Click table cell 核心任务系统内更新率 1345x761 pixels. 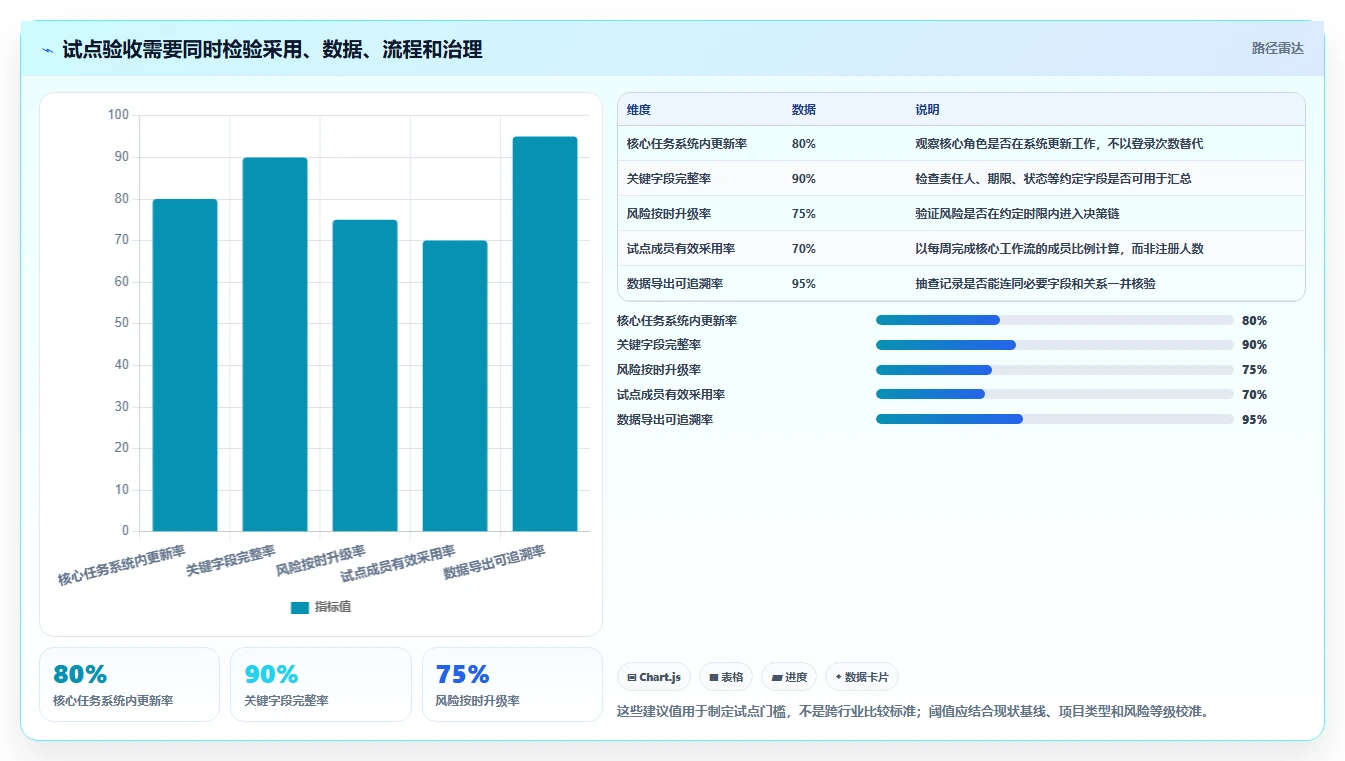(687, 144)
